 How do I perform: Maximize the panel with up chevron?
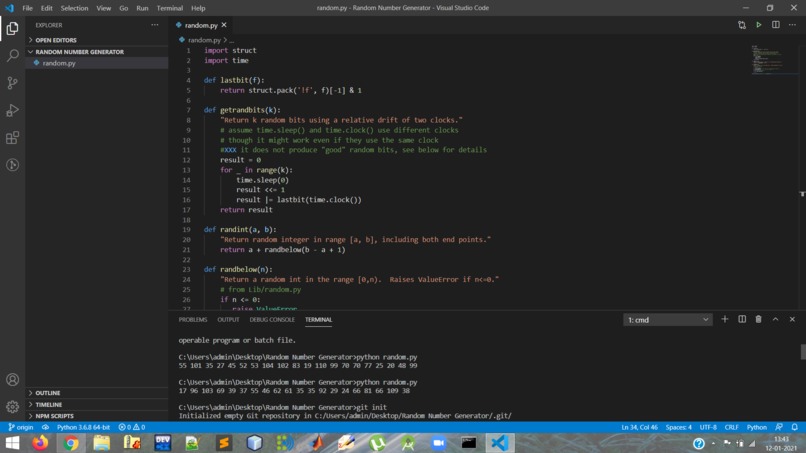coord(775,319)
